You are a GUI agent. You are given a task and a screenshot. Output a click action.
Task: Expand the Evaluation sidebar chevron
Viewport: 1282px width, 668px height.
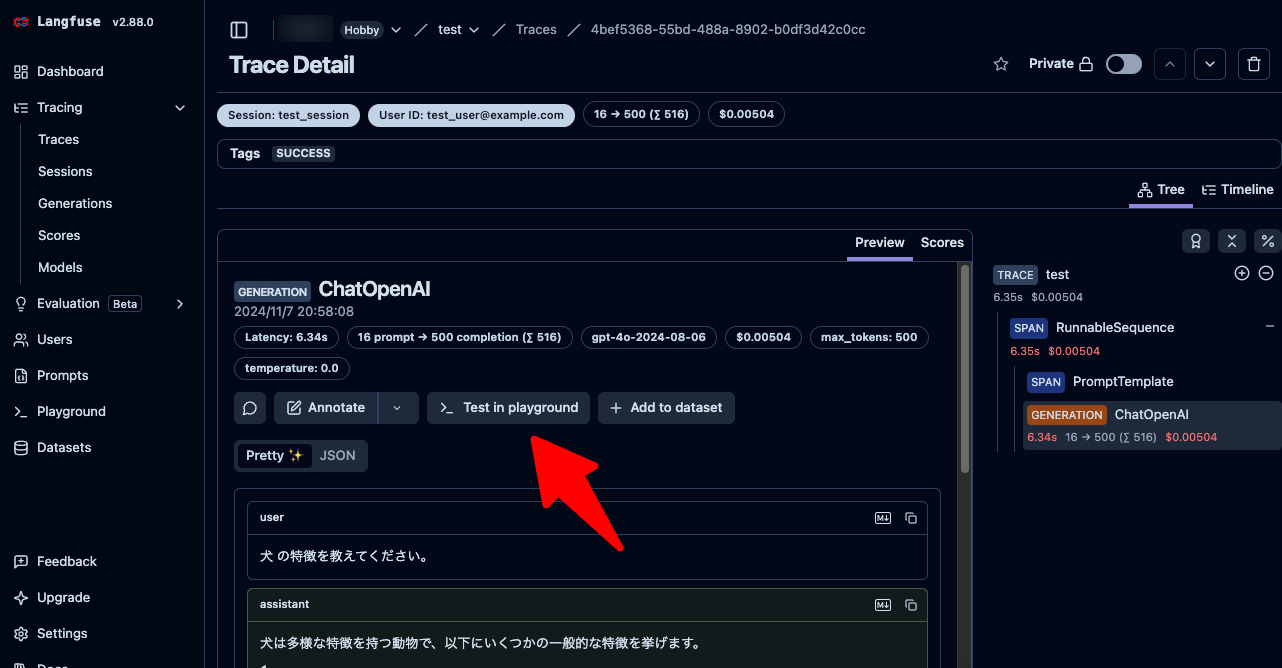pos(180,304)
